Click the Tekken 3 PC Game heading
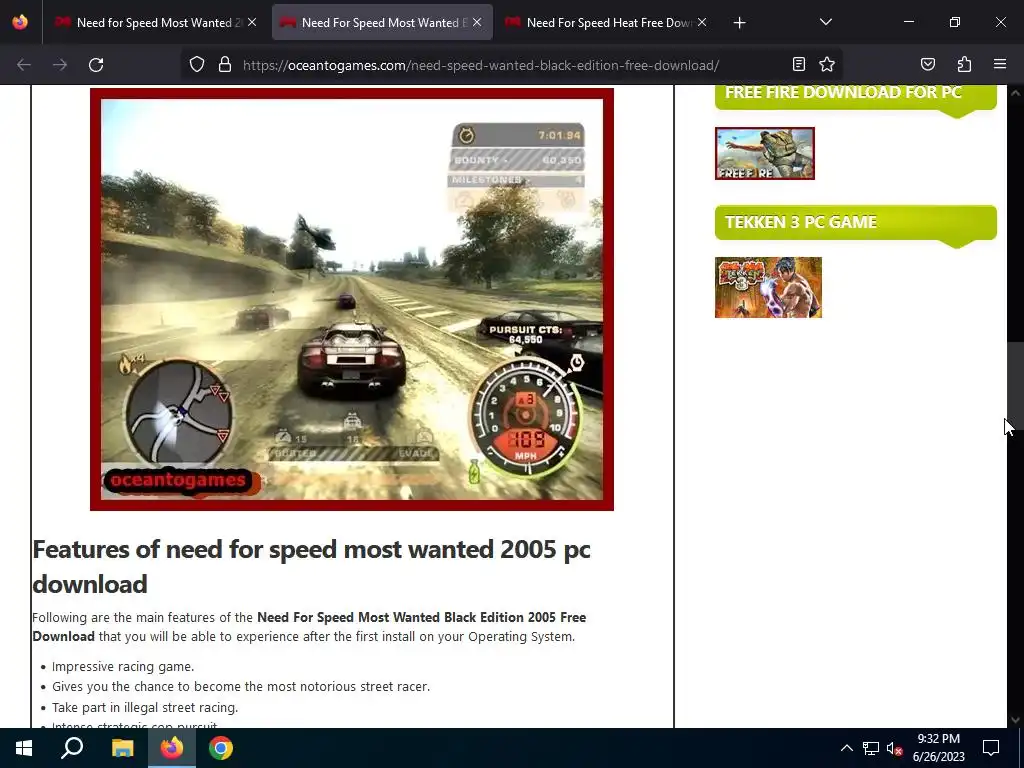The width and height of the screenshot is (1024, 768). [801, 222]
